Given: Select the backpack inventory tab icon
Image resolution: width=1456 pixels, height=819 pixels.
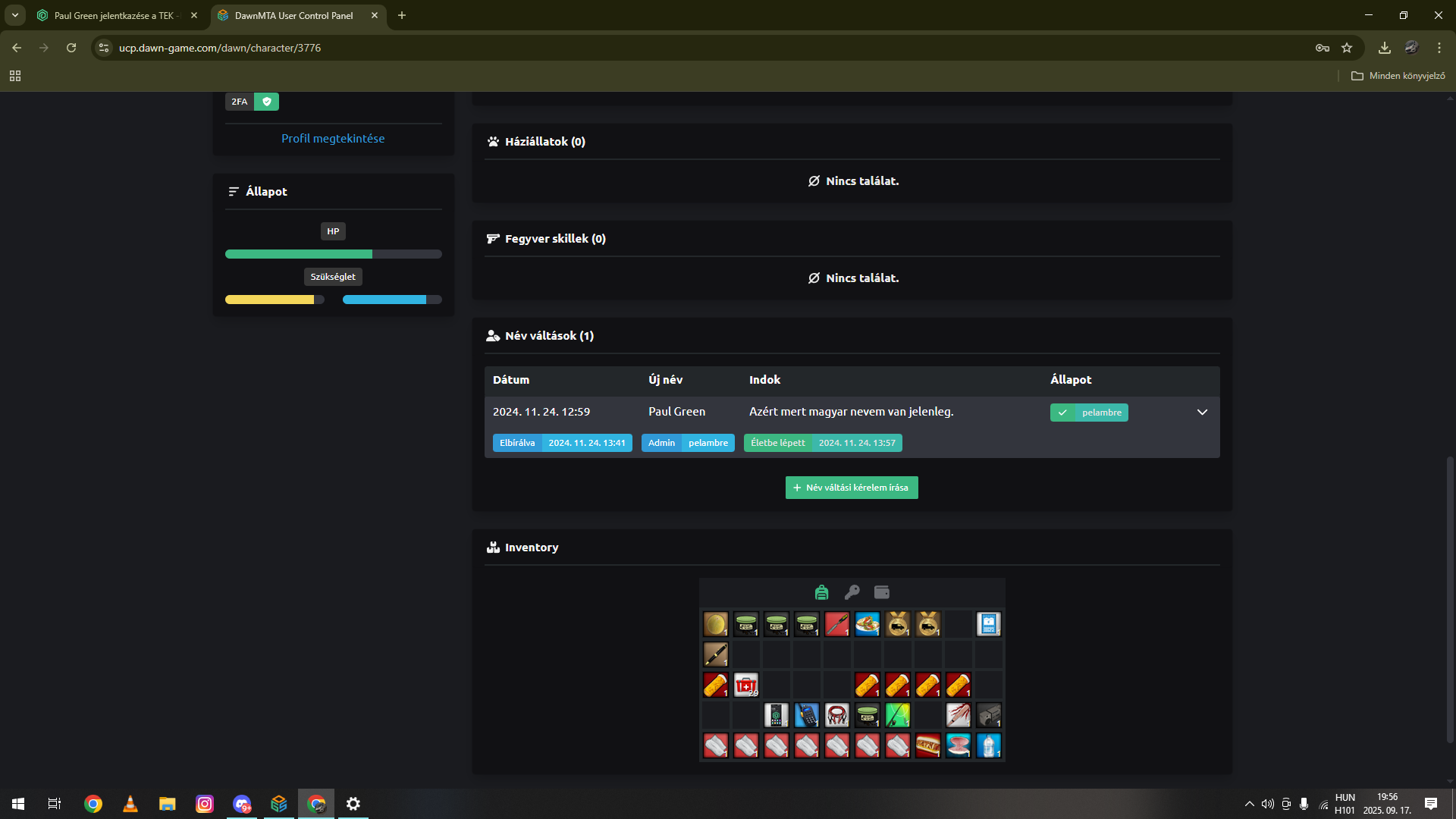Looking at the screenshot, I should click(x=821, y=592).
